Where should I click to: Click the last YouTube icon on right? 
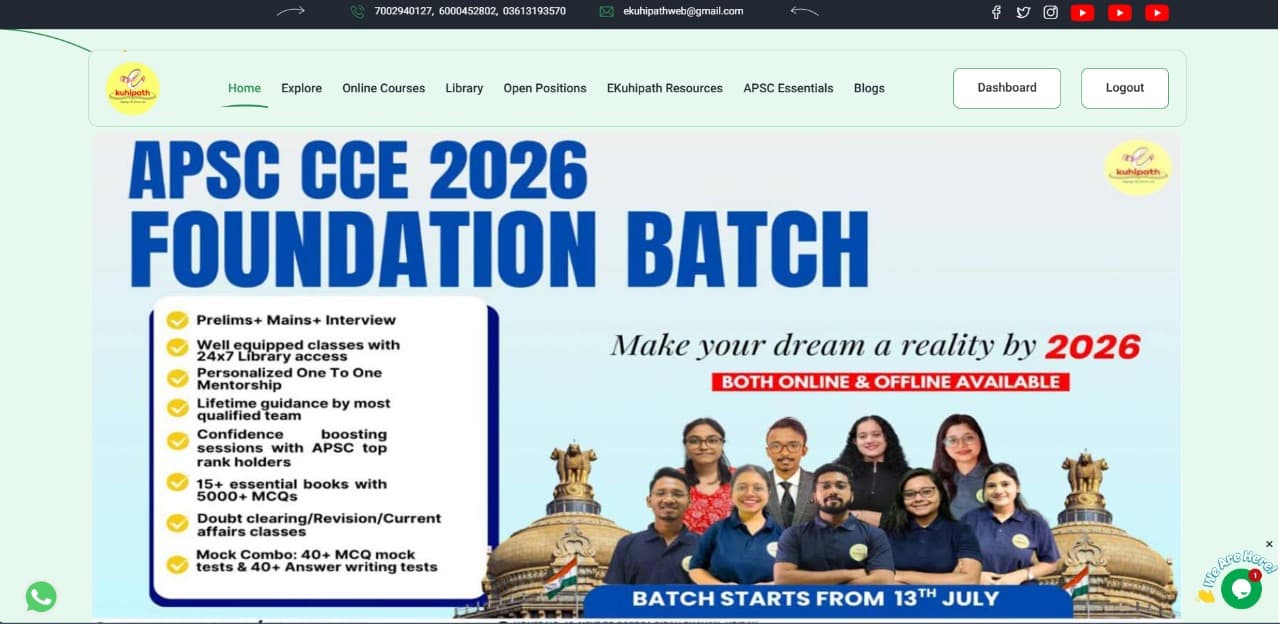click(x=1157, y=13)
